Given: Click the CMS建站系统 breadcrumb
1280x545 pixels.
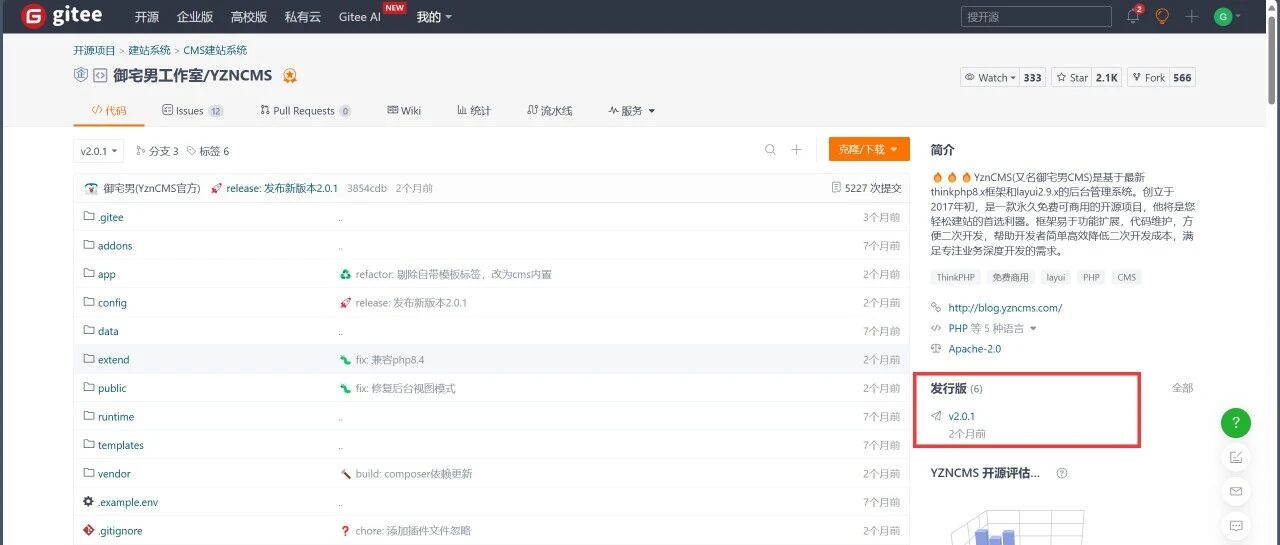Looking at the screenshot, I should tap(215, 50).
